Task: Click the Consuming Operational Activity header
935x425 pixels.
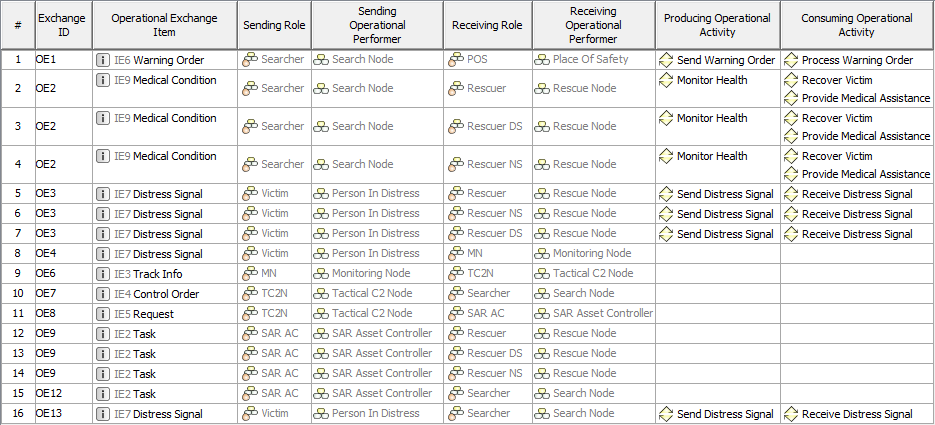Action: click(x=856, y=25)
